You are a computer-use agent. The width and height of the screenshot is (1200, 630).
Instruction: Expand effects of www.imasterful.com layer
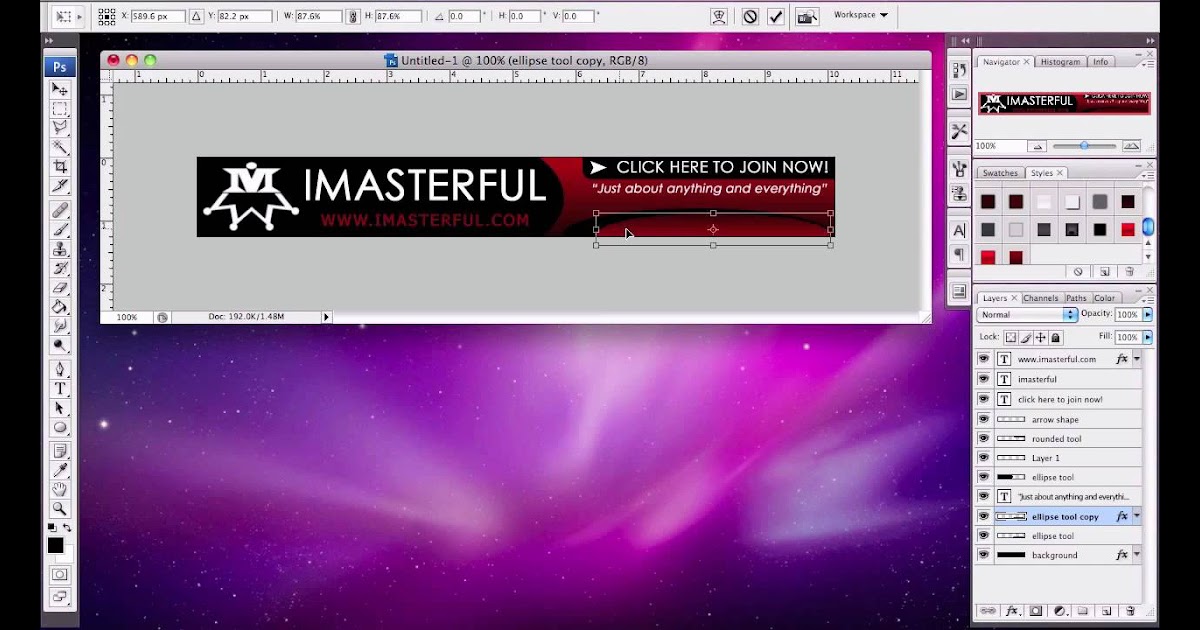pos(1137,359)
